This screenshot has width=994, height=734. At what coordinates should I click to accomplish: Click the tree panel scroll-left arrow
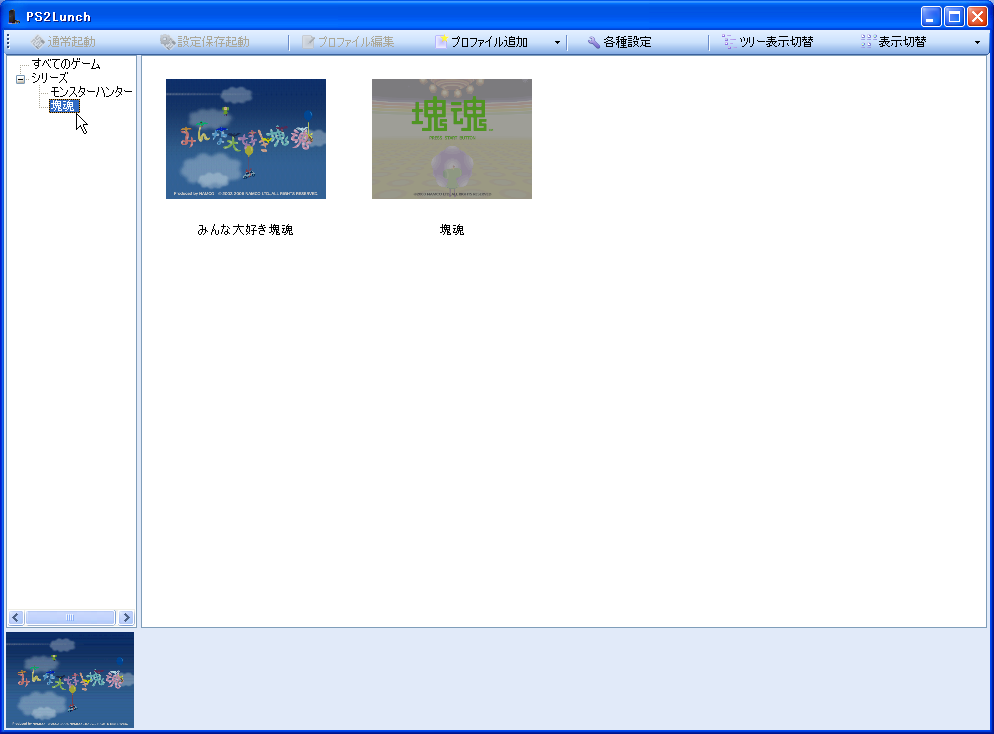coord(16,617)
